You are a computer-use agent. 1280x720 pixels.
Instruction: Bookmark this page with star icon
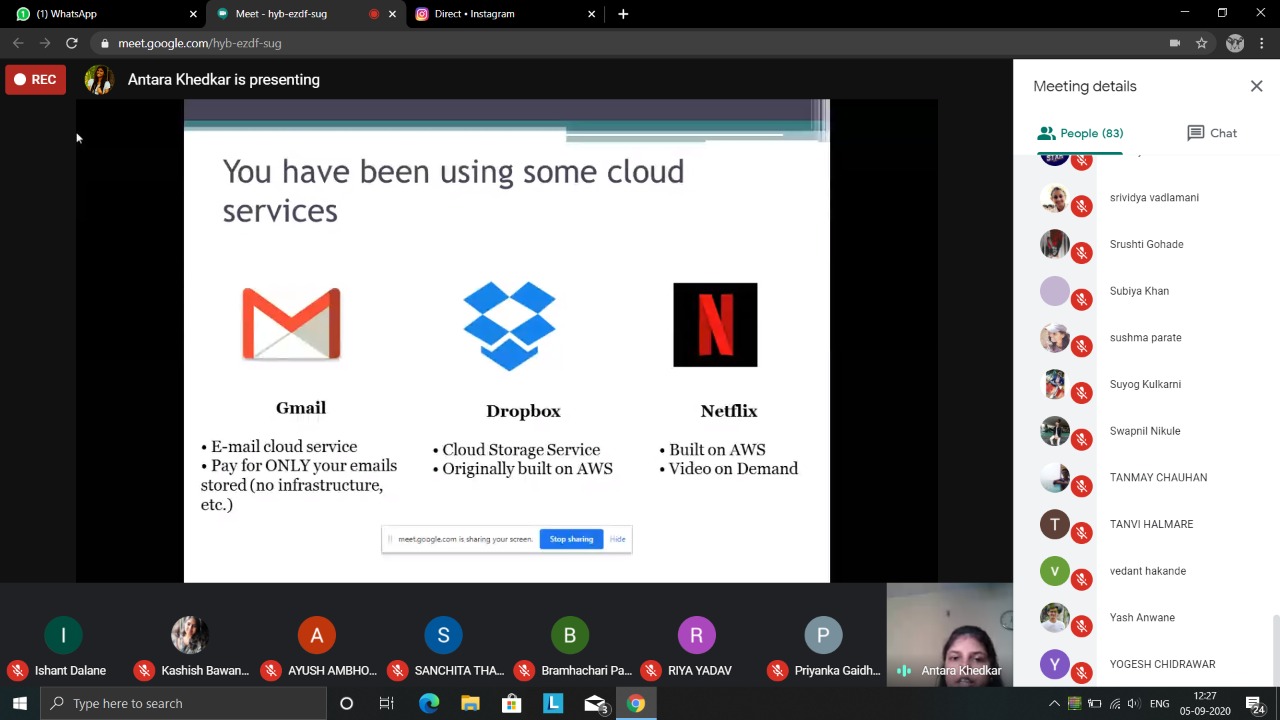[x=1201, y=43]
